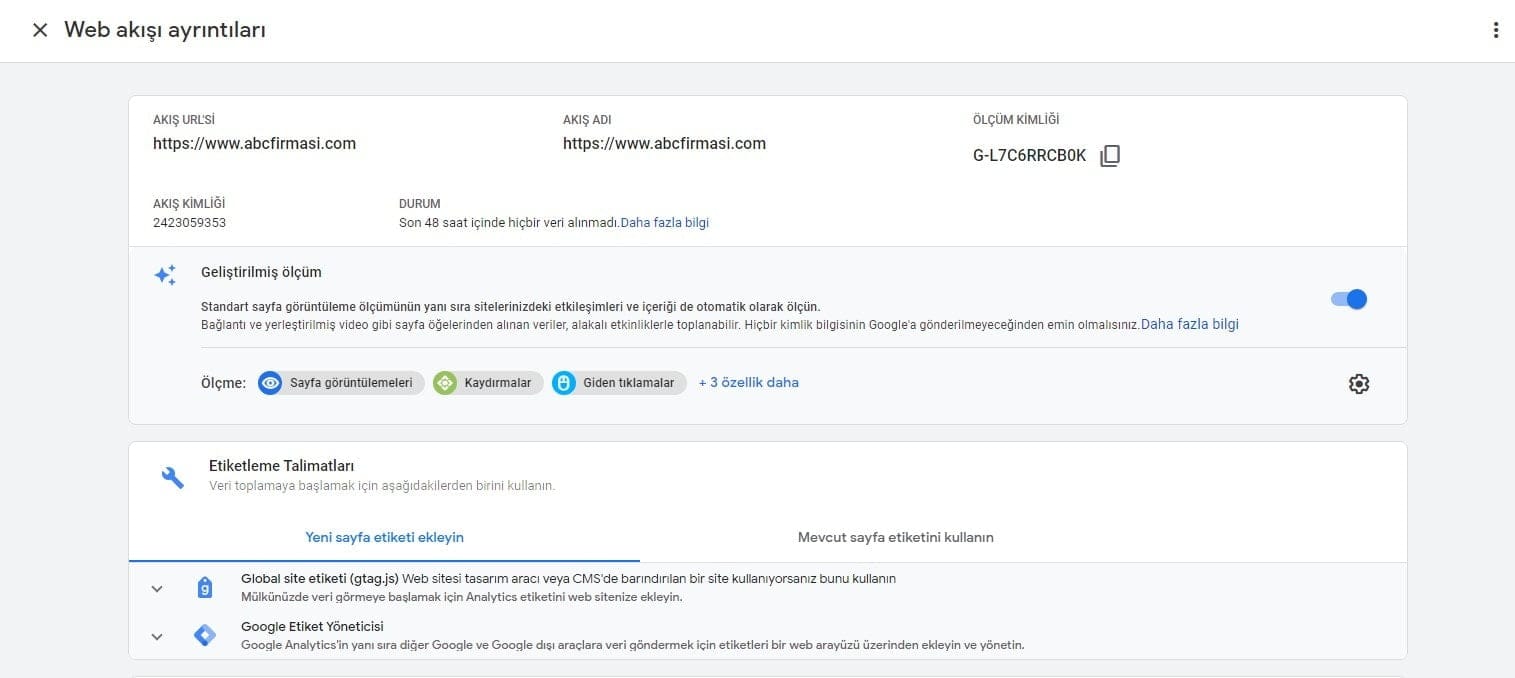1515x678 pixels.
Task: Copy the measurement ID G-L7C6RRCB0K
Action: coord(1110,156)
